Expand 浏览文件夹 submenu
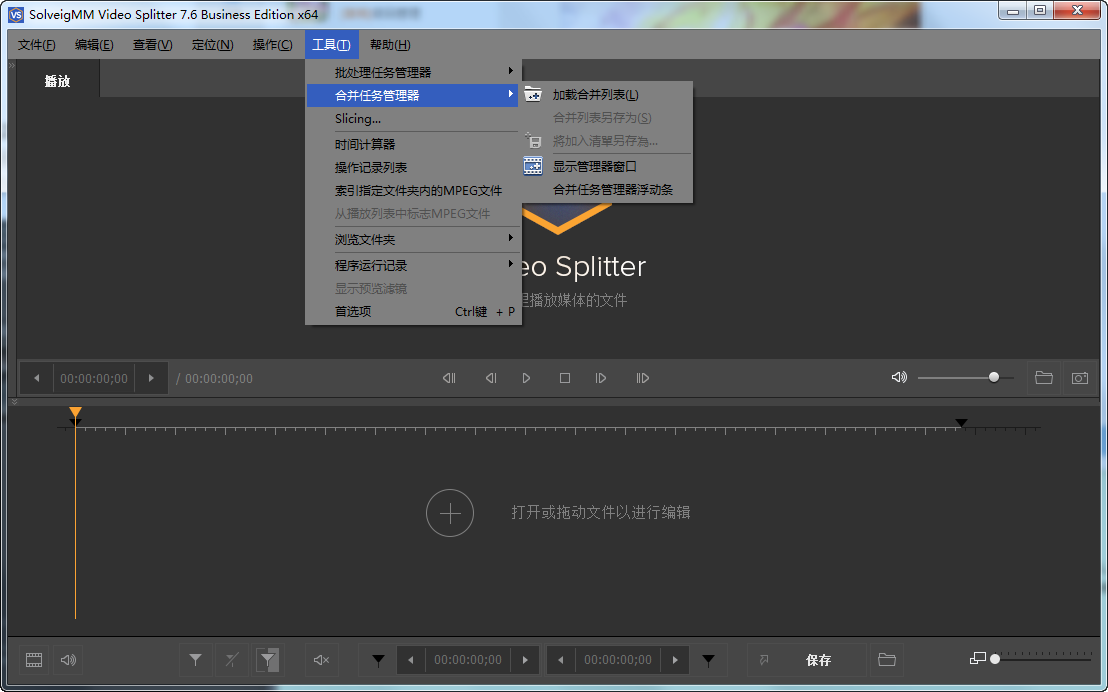The height and width of the screenshot is (692, 1108). pos(413,240)
